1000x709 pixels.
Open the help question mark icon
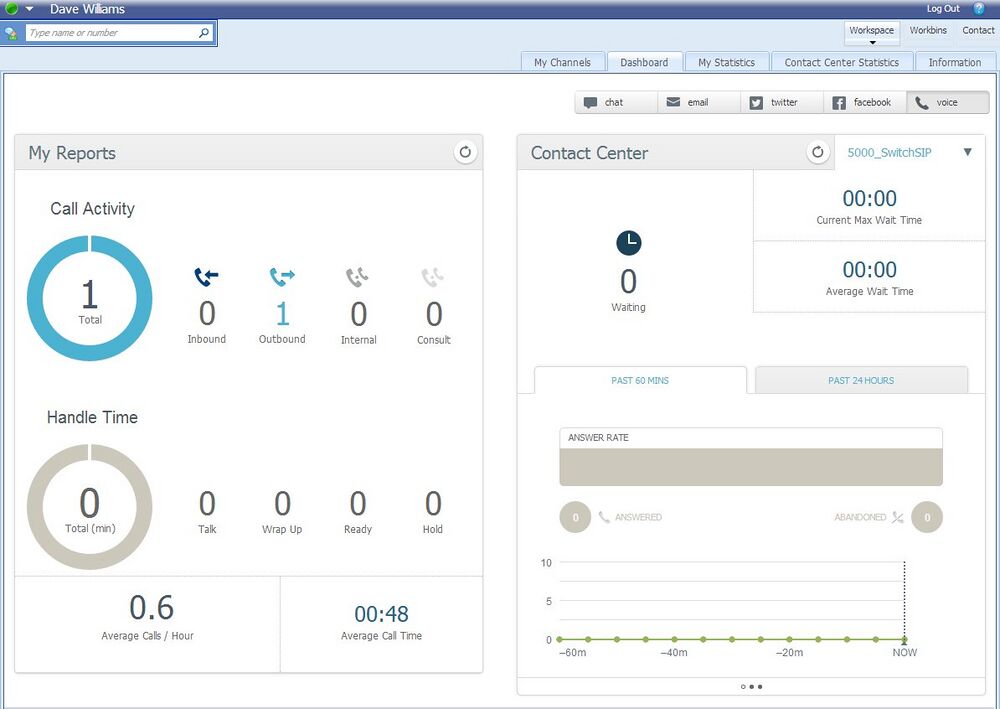pos(979,9)
